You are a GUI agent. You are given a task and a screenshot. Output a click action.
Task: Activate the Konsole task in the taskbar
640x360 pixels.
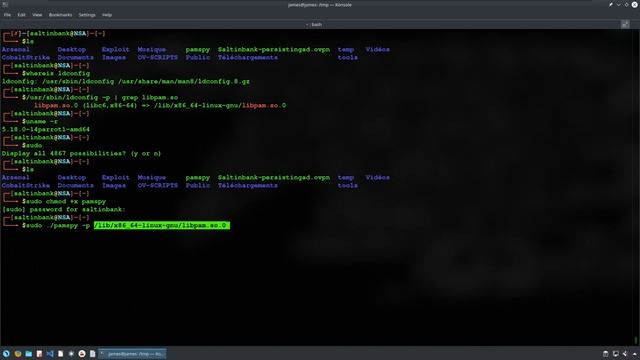click(x=132, y=353)
